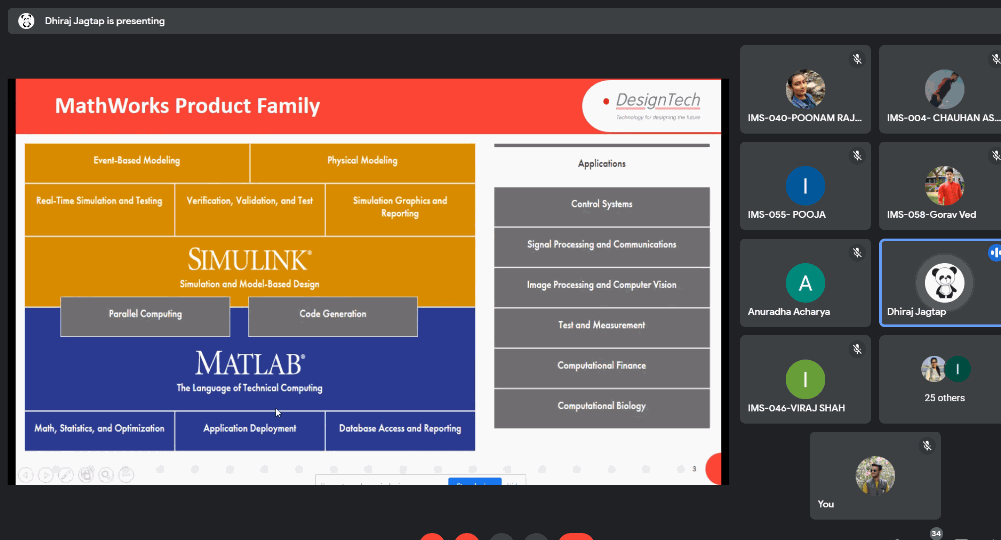Select the pen tool in slideshow controls
1001x540 pixels.
pyautogui.click(x=66, y=474)
